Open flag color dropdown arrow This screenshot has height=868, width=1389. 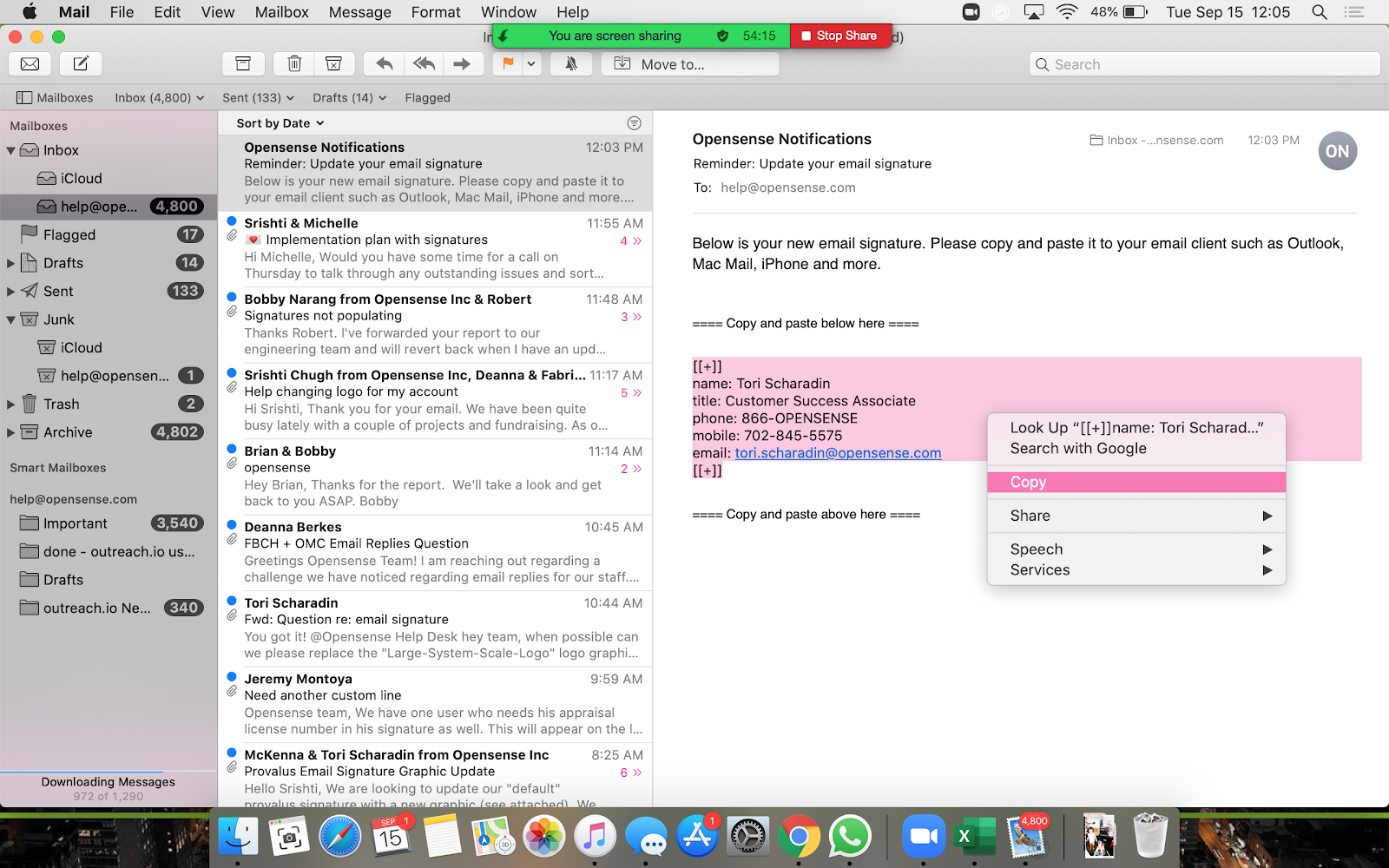pyautogui.click(x=531, y=64)
